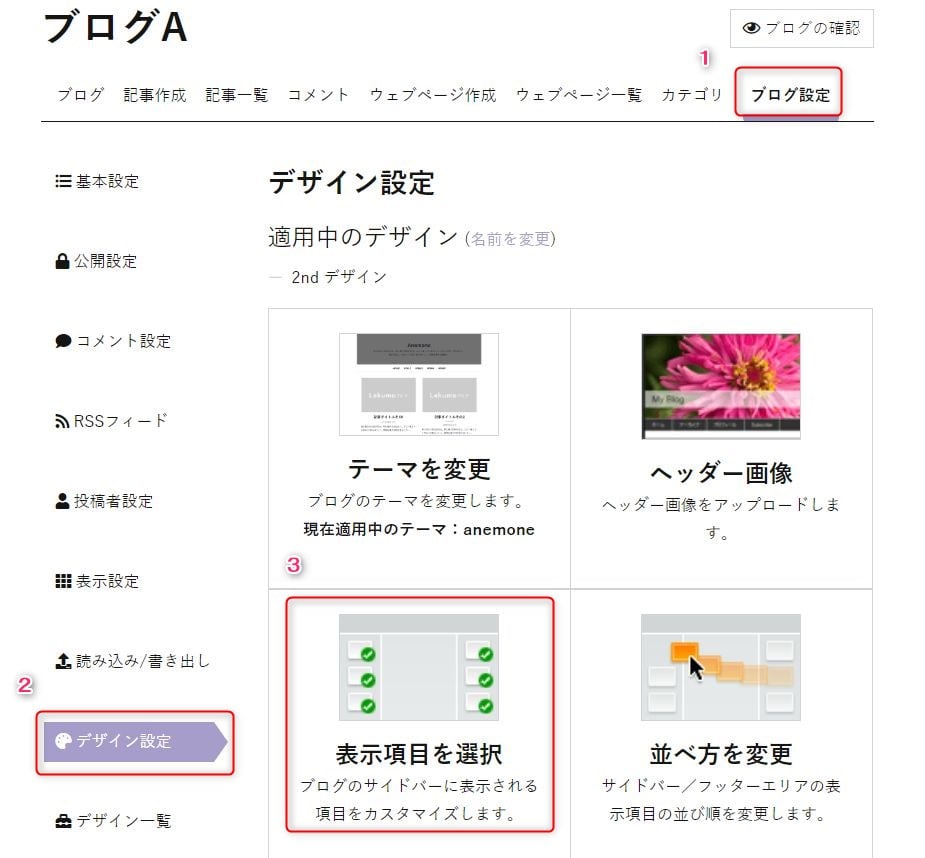Click the テーマを変更 heading

tap(419, 470)
